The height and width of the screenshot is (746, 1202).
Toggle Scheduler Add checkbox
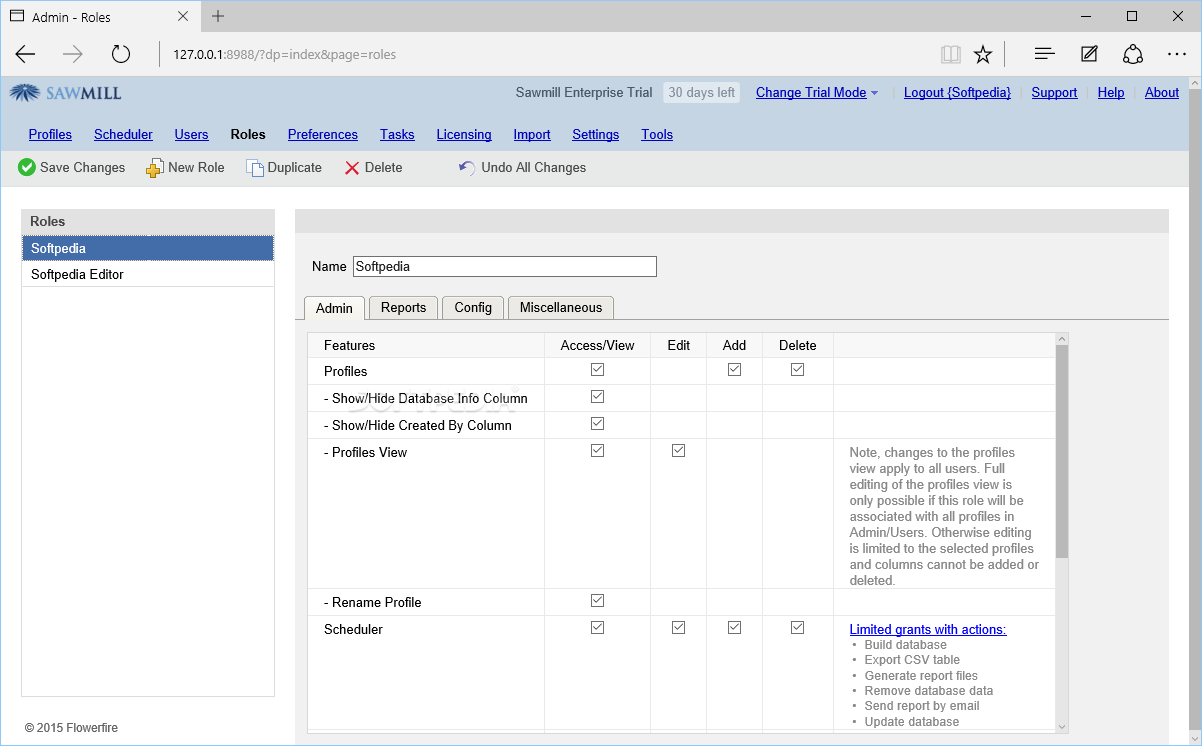tap(734, 627)
